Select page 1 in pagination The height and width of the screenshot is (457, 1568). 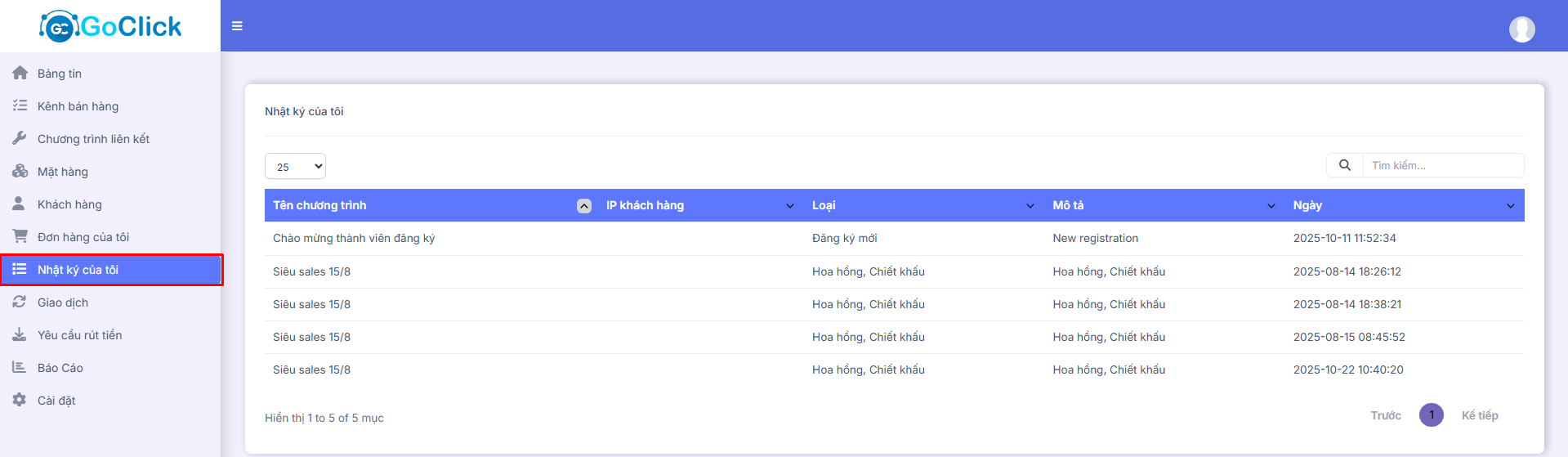tap(1431, 415)
